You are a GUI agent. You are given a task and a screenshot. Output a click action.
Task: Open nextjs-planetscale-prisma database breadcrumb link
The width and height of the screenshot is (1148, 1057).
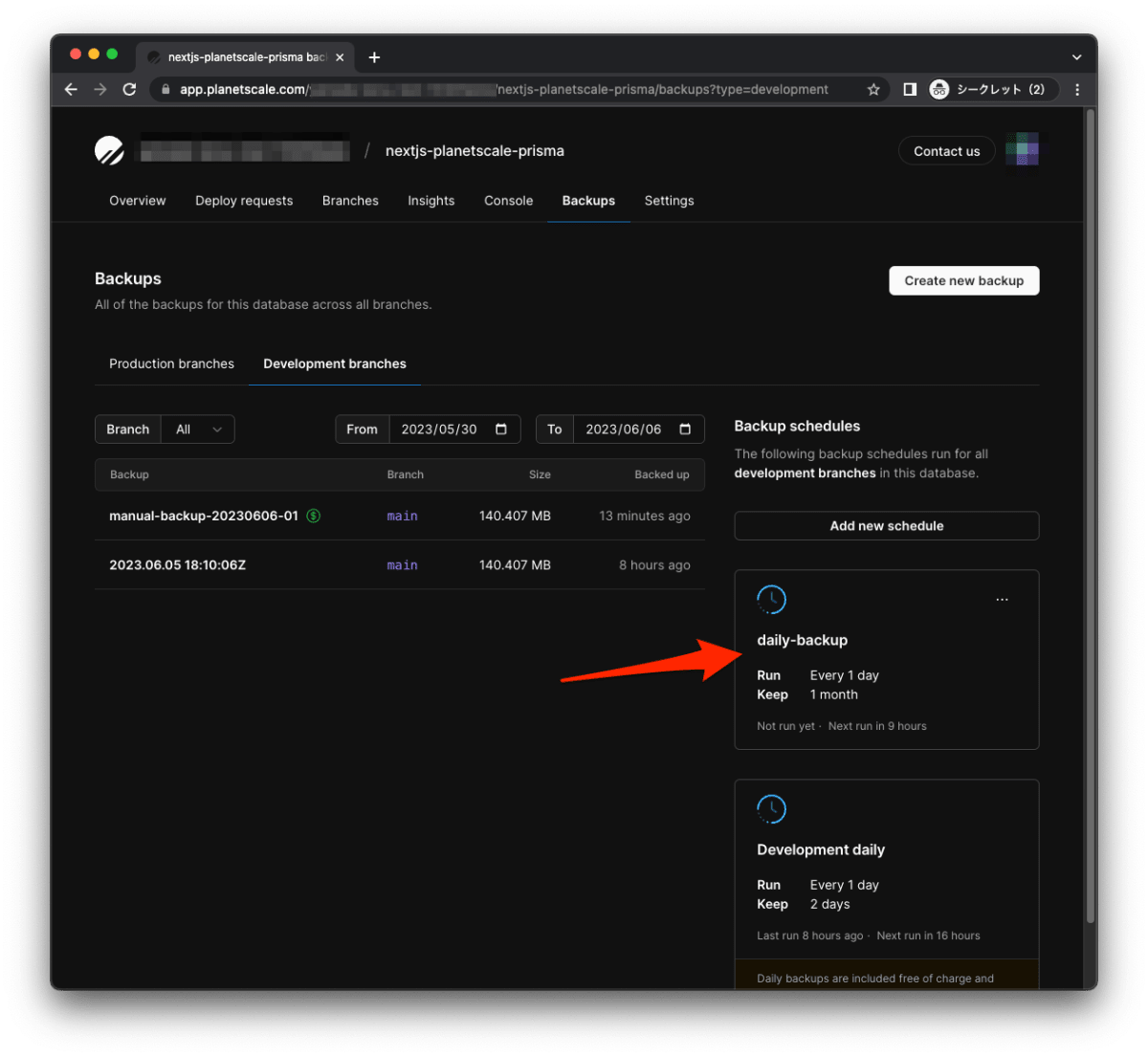(475, 151)
